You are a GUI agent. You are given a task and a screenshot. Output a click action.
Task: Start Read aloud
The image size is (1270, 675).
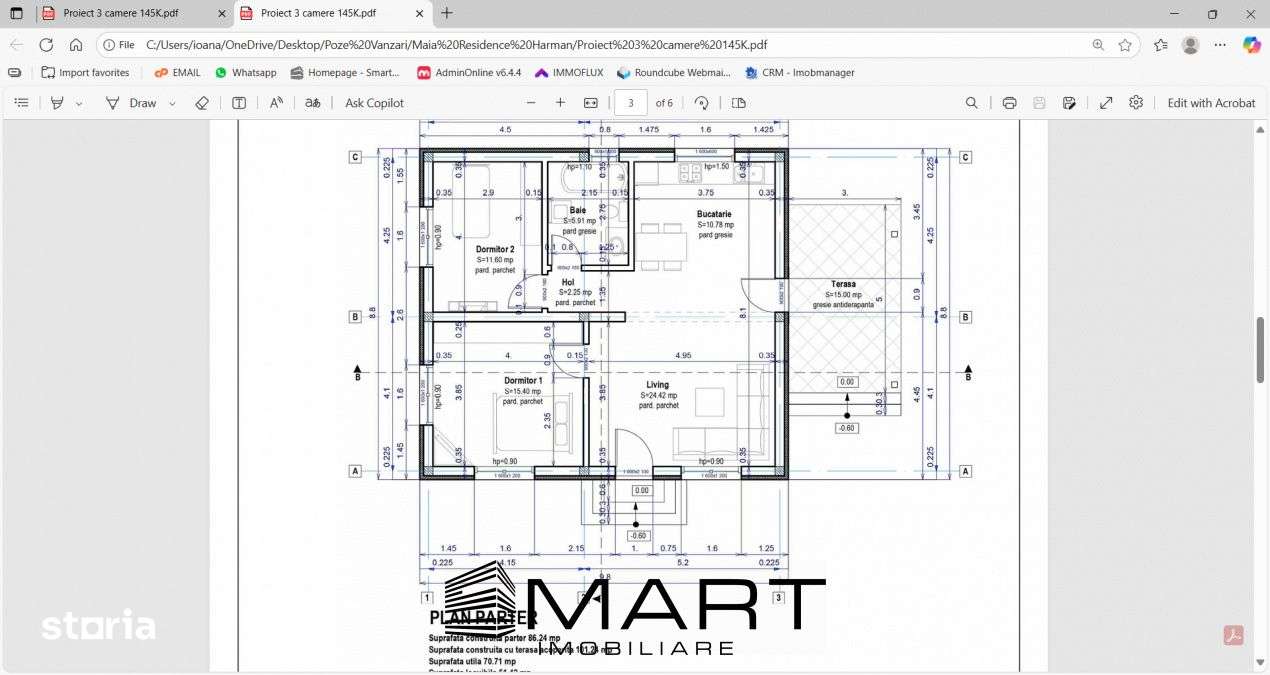tap(276, 103)
